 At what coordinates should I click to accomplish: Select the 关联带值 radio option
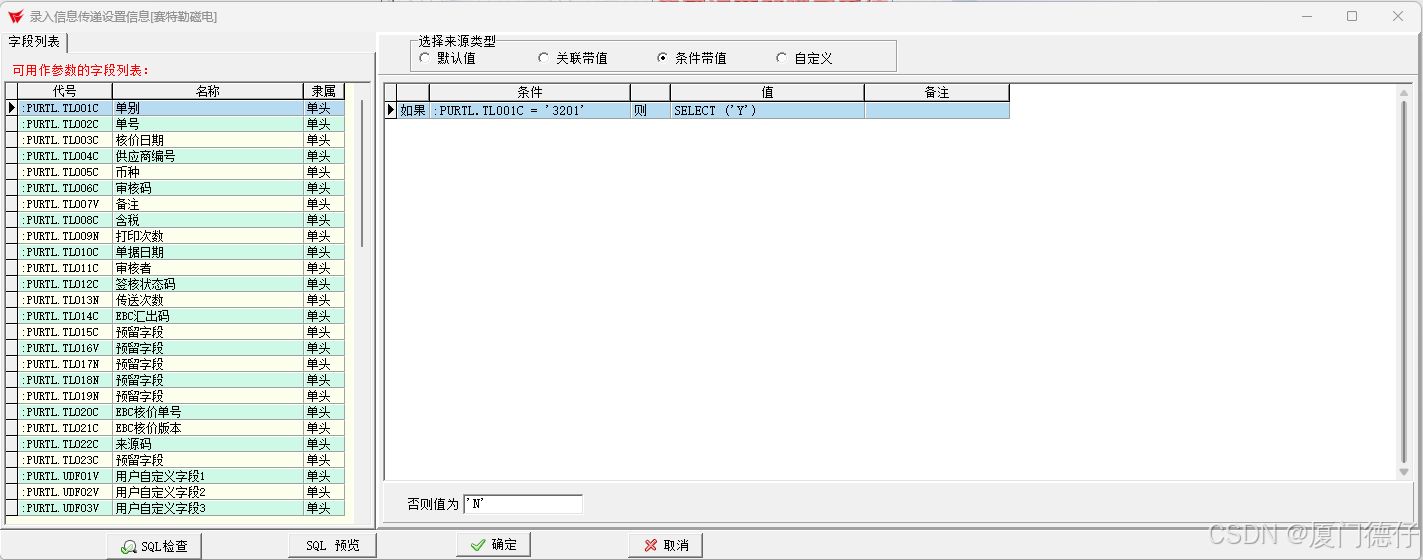572,58
